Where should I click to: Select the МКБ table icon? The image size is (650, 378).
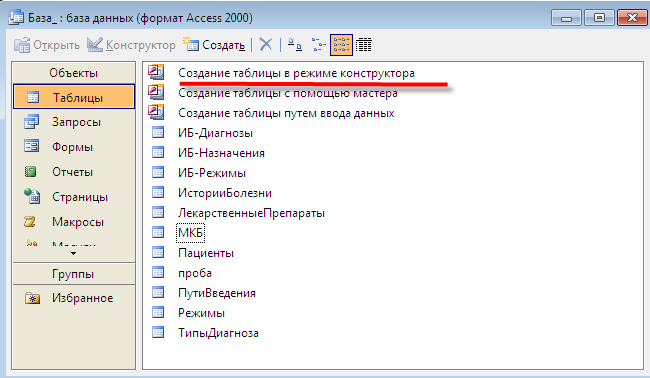pyautogui.click(x=158, y=233)
